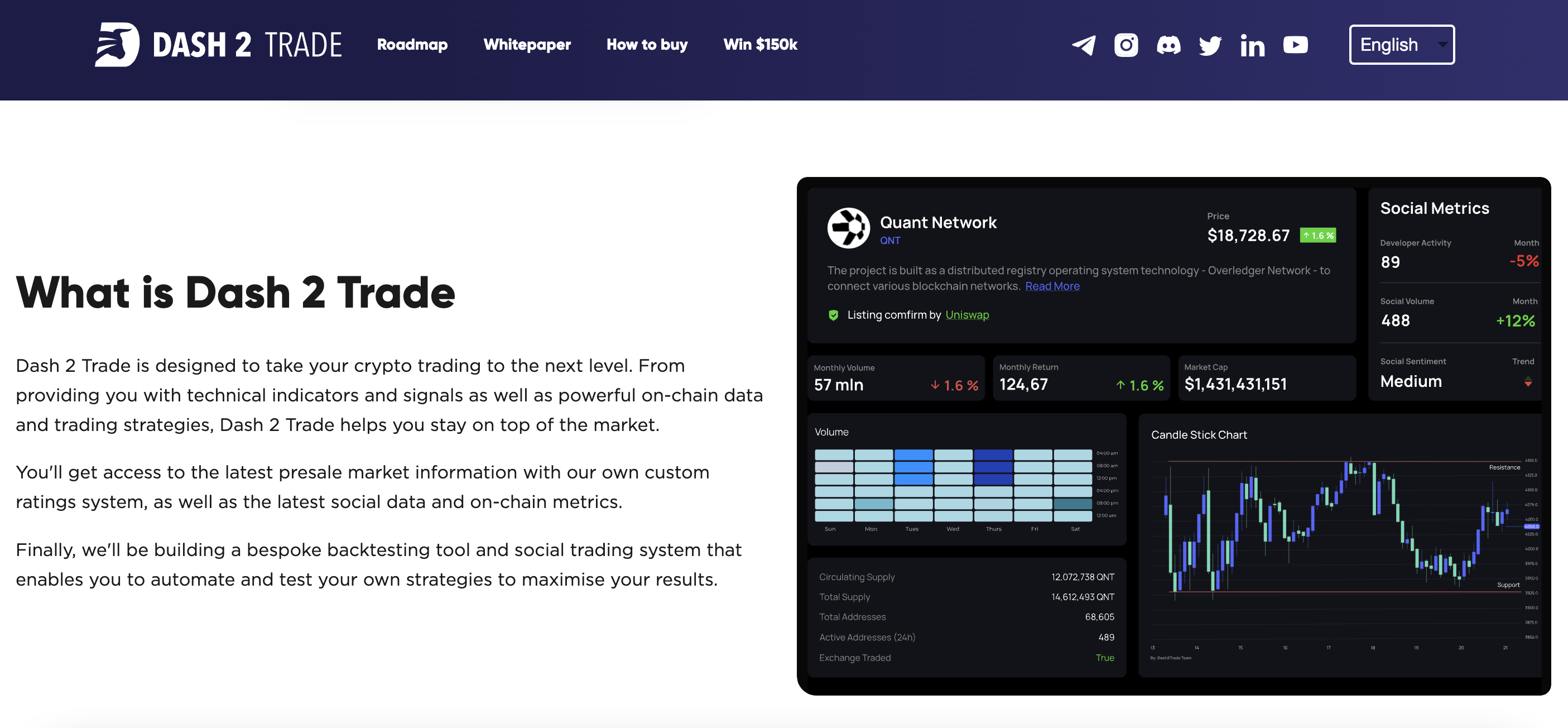
Task: Click the green listing verified shield icon
Action: click(833, 315)
